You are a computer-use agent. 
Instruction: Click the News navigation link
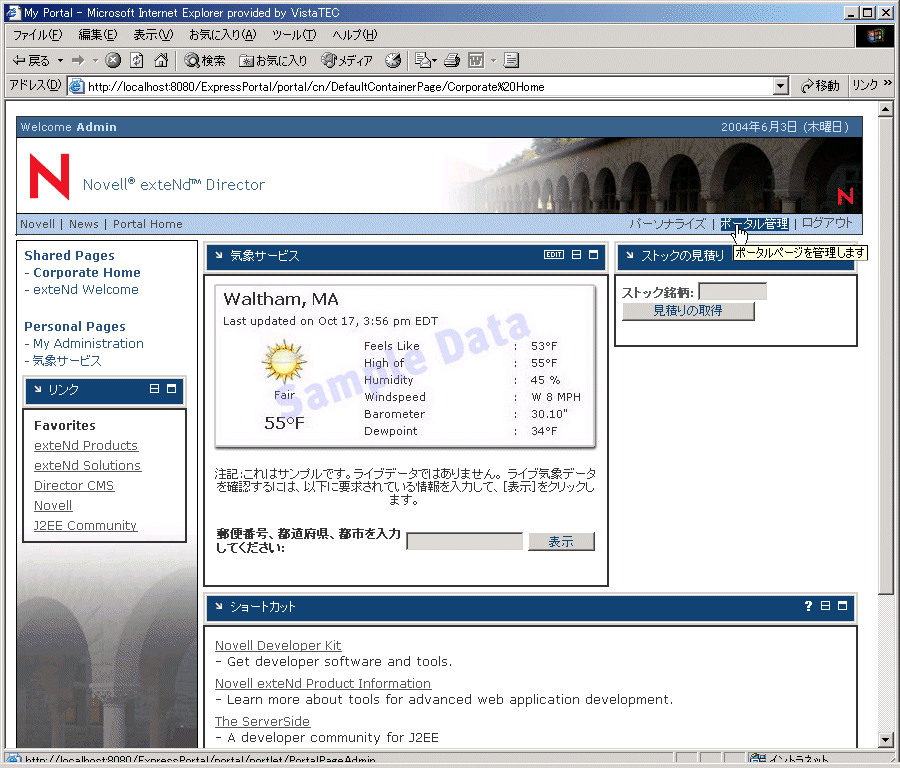click(84, 224)
